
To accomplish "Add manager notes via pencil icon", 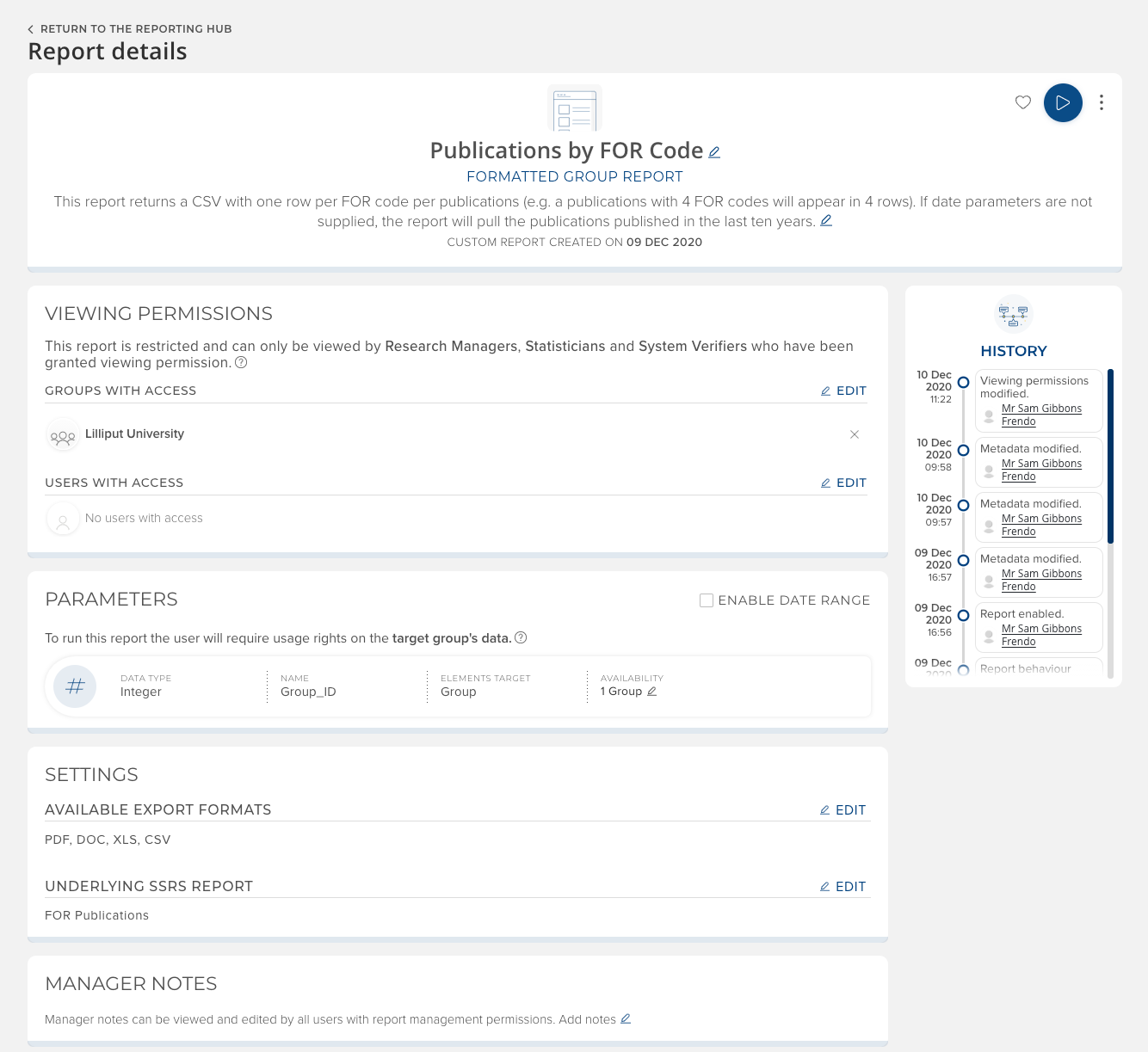I will [626, 1019].
